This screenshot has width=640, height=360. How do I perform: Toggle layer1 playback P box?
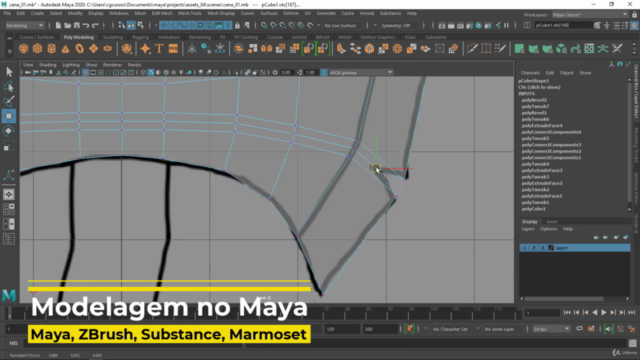[x=533, y=248]
